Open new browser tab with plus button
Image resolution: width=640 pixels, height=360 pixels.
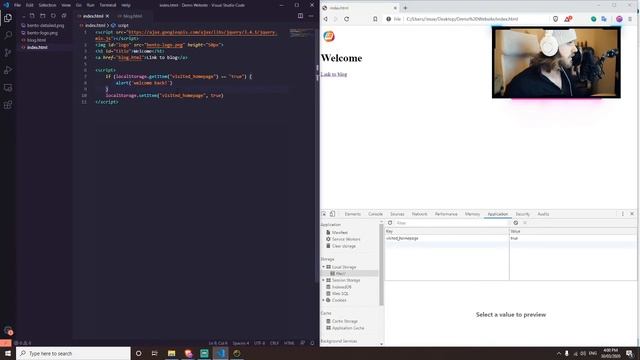coord(405,8)
